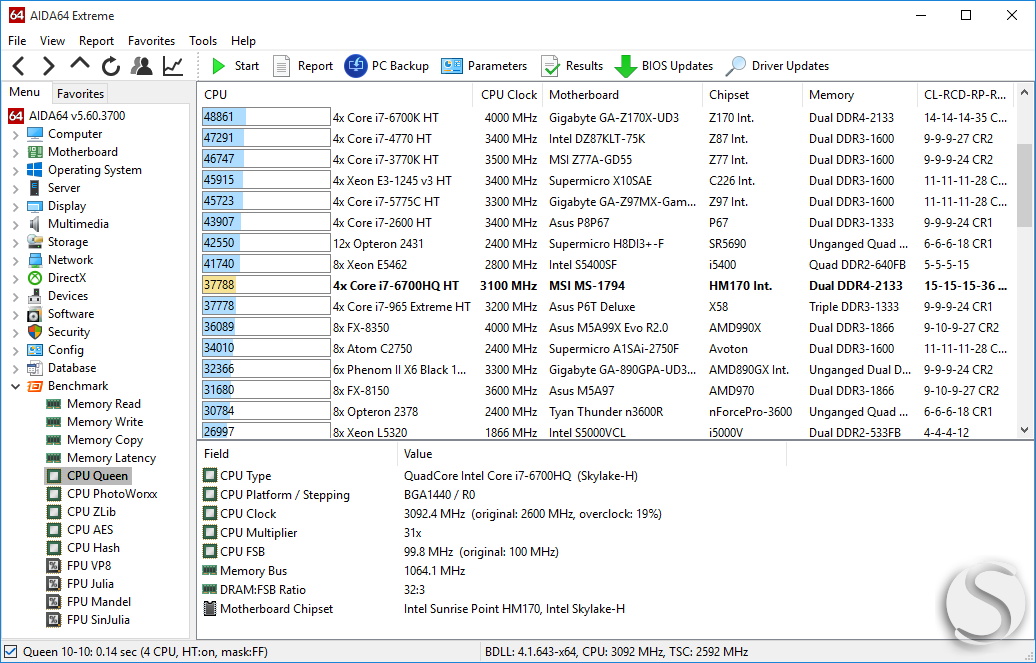Select the 4x Core i7-6700HQ HT row
This screenshot has width=1036, height=663.
(x=605, y=286)
